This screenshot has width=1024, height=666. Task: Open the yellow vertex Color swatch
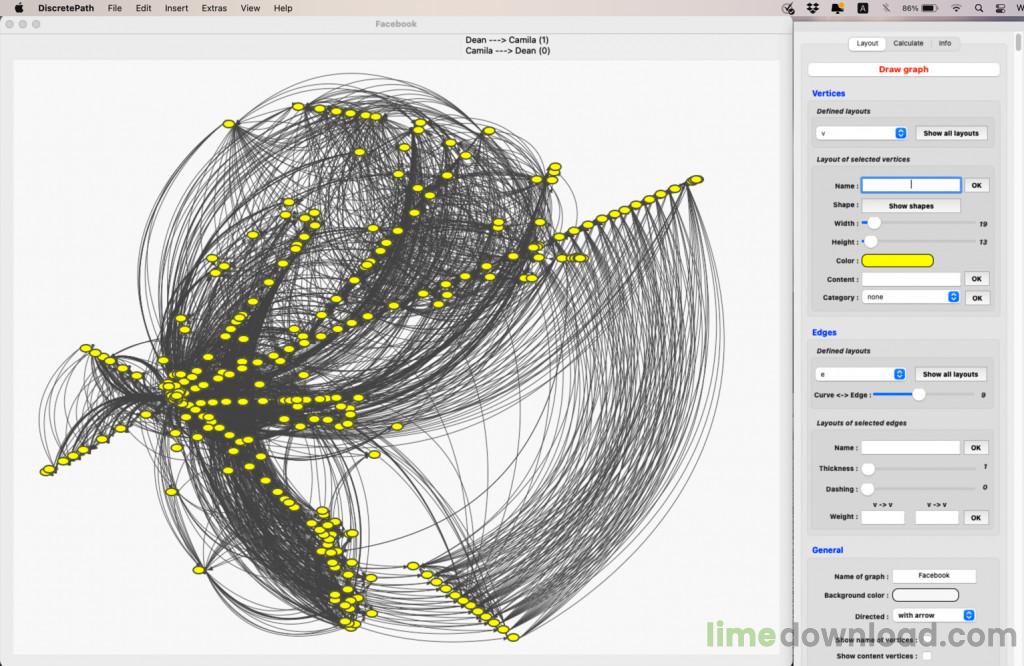pyautogui.click(x=897, y=261)
